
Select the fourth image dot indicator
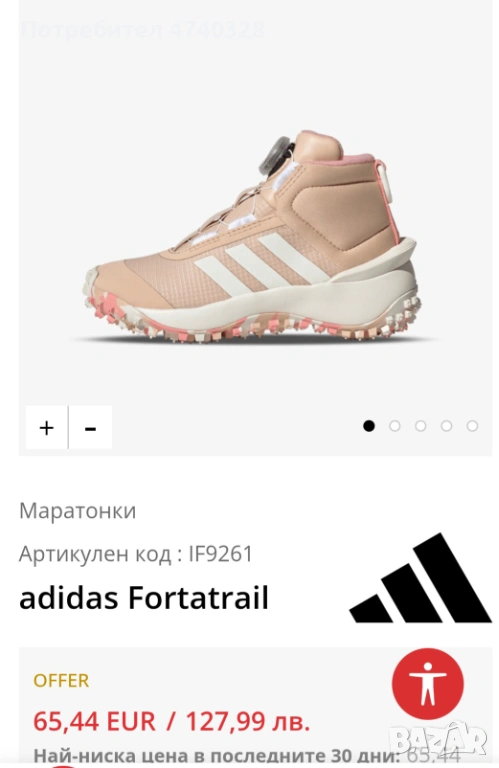click(447, 426)
